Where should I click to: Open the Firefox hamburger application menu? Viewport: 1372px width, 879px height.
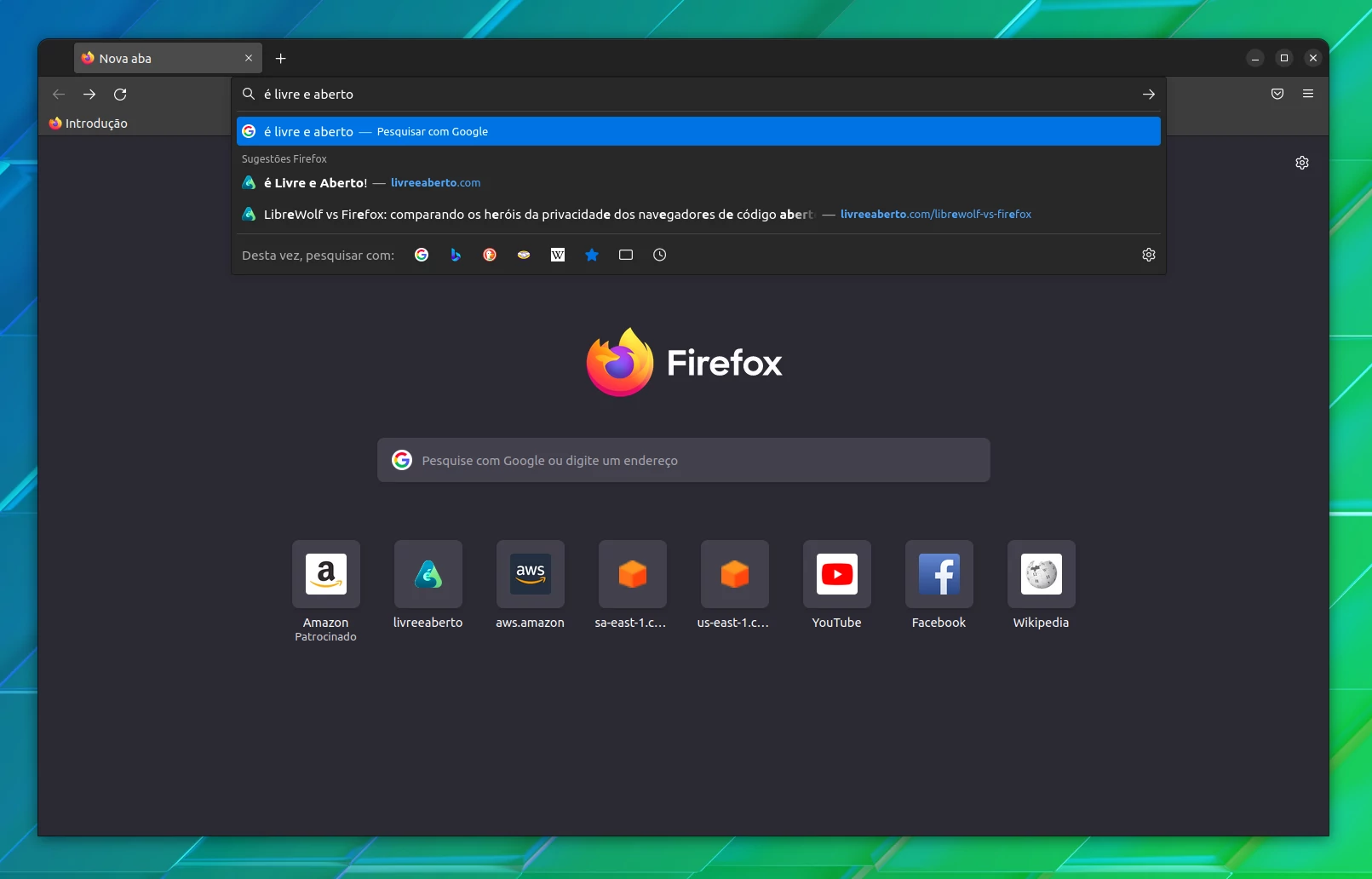pos(1308,94)
